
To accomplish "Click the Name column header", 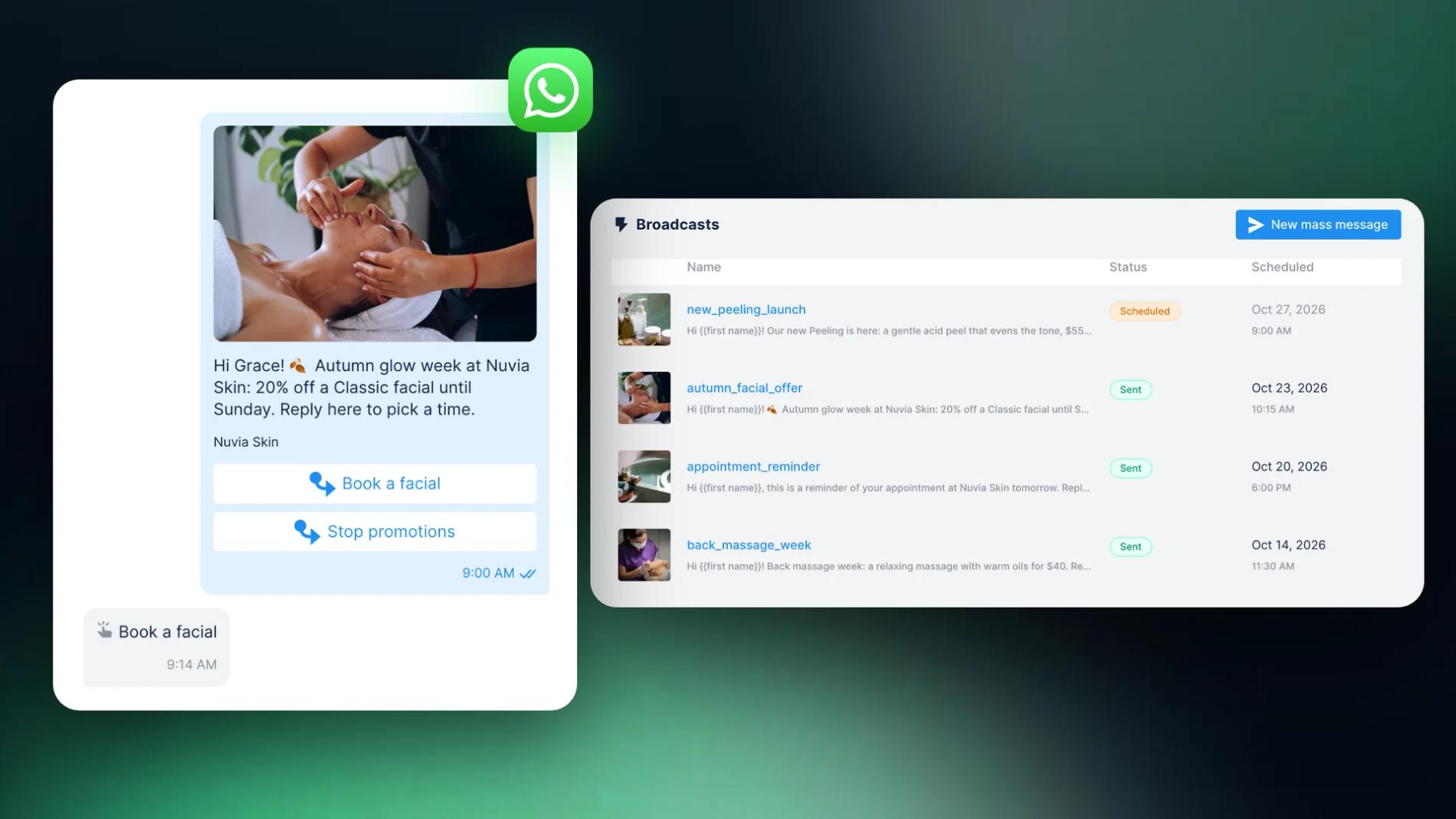I will pyautogui.click(x=703, y=267).
